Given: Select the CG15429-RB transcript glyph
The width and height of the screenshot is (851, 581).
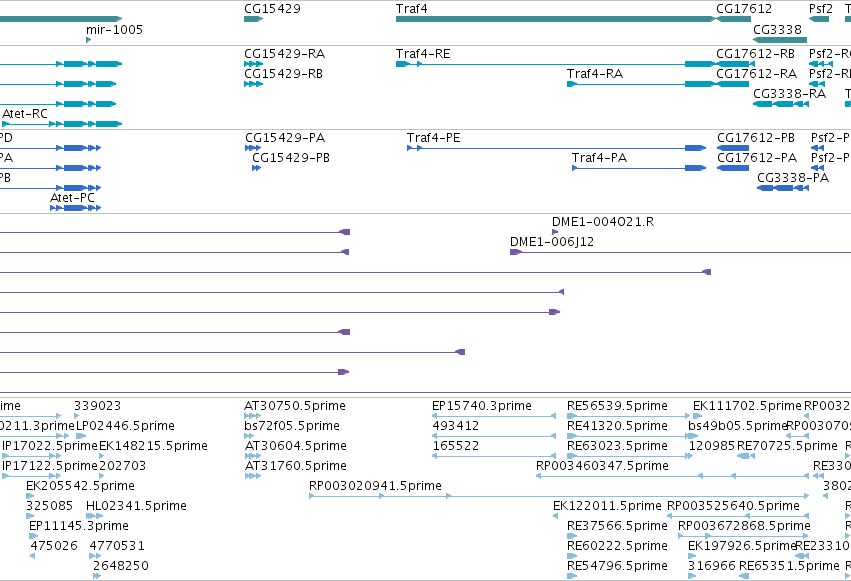Looking at the screenshot, I should (x=253, y=84).
